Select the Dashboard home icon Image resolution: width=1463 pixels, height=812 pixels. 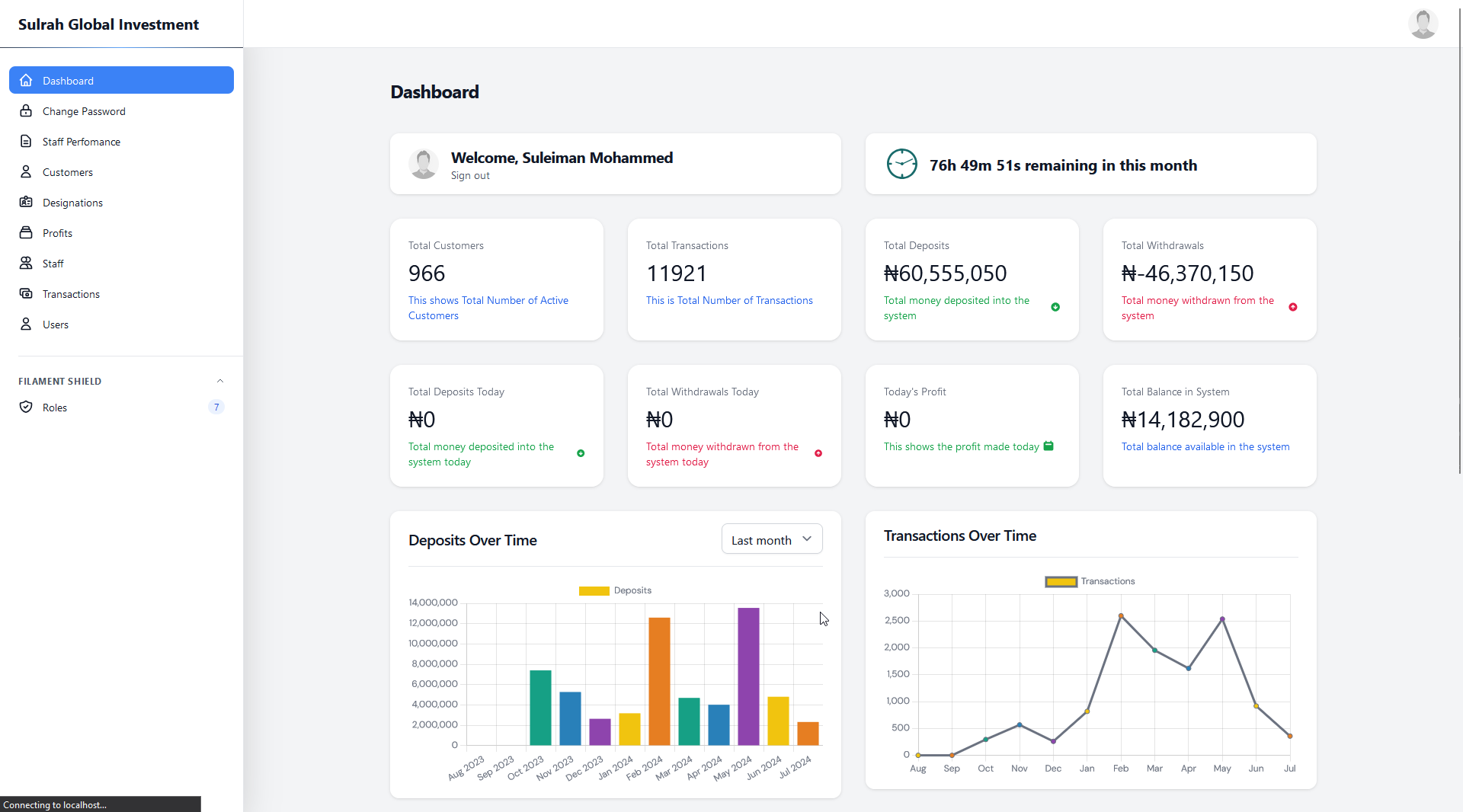point(26,80)
